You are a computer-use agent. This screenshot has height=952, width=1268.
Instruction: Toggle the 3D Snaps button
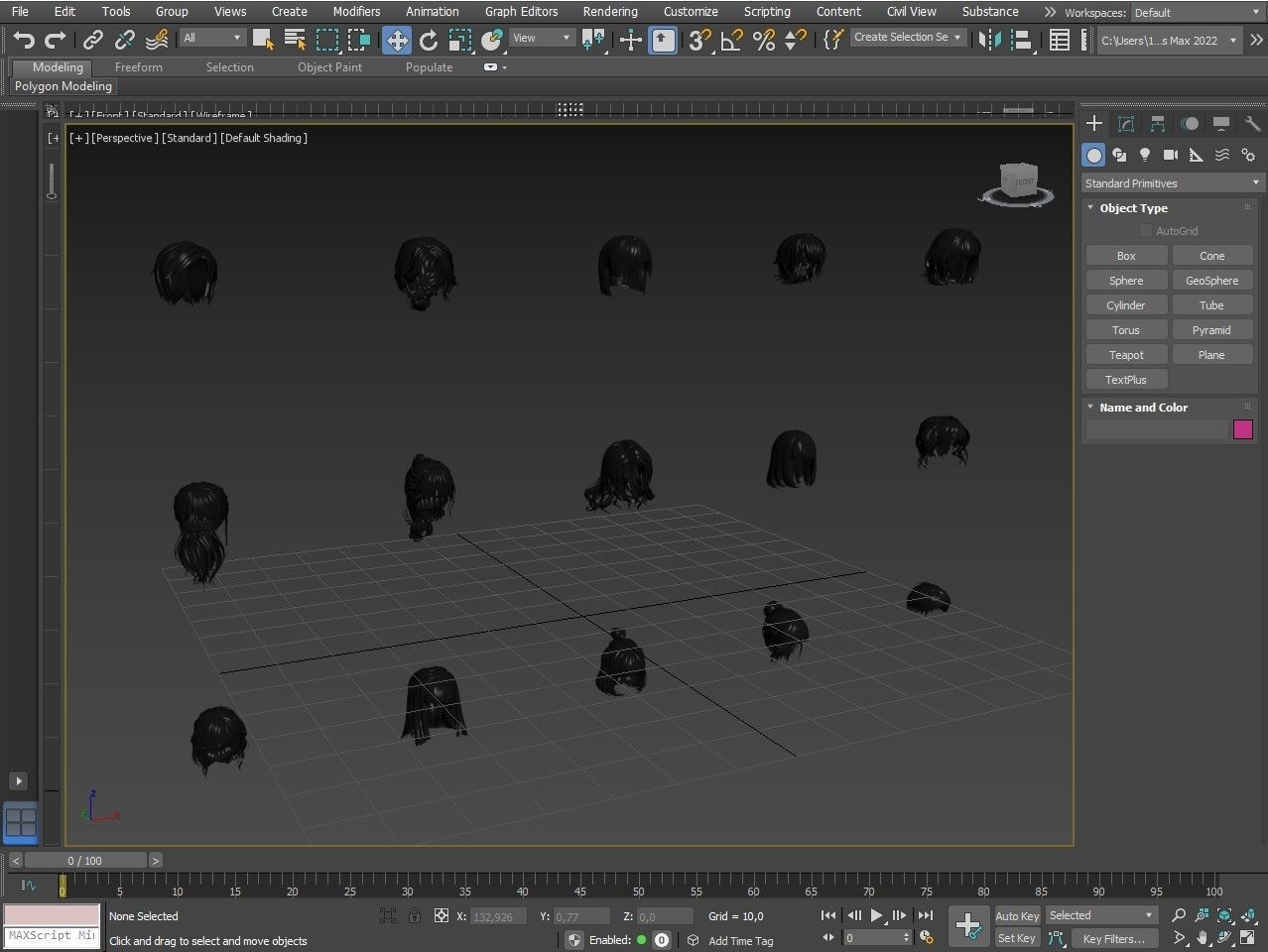point(700,40)
